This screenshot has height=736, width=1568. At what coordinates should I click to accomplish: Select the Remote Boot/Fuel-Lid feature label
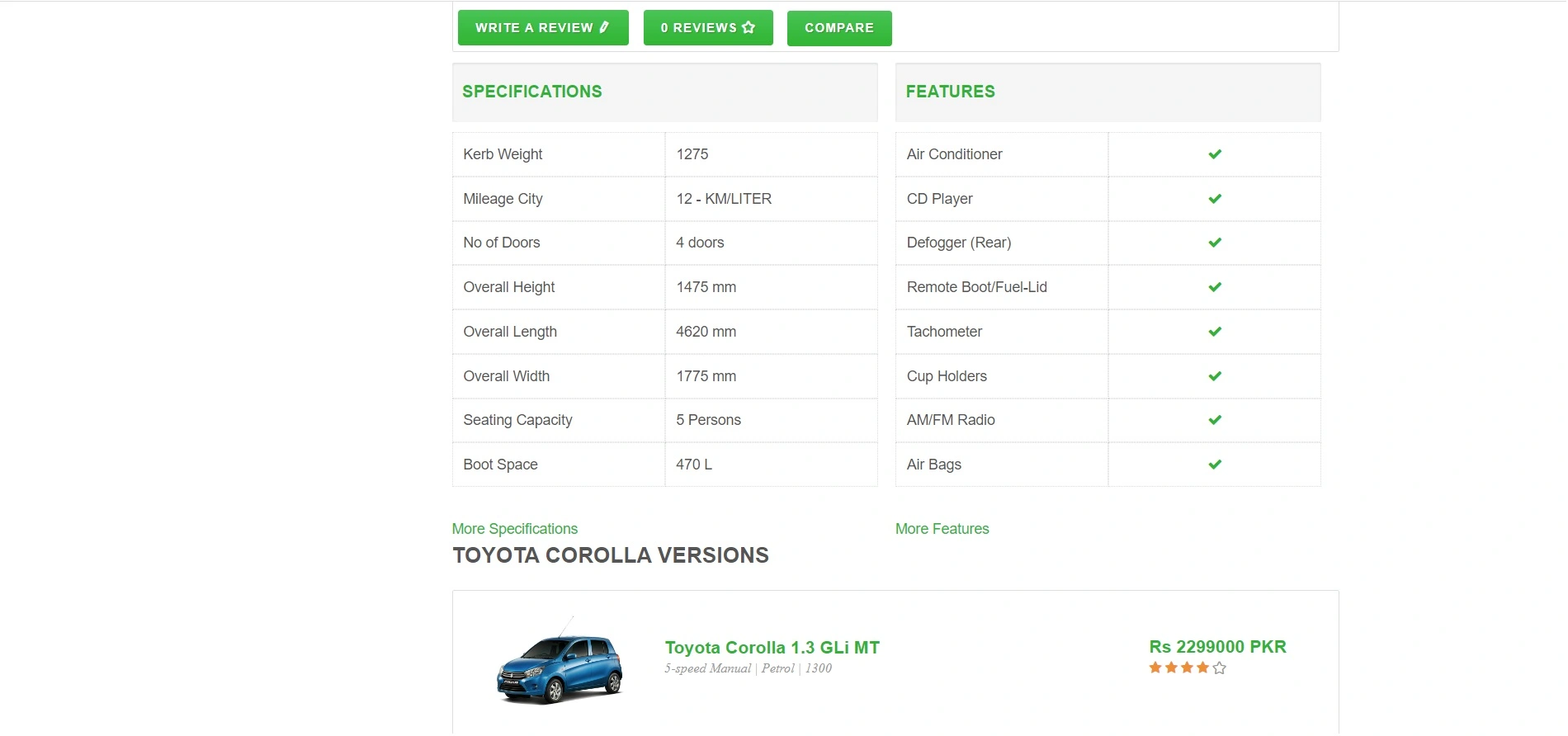click(x=977, y=287)
